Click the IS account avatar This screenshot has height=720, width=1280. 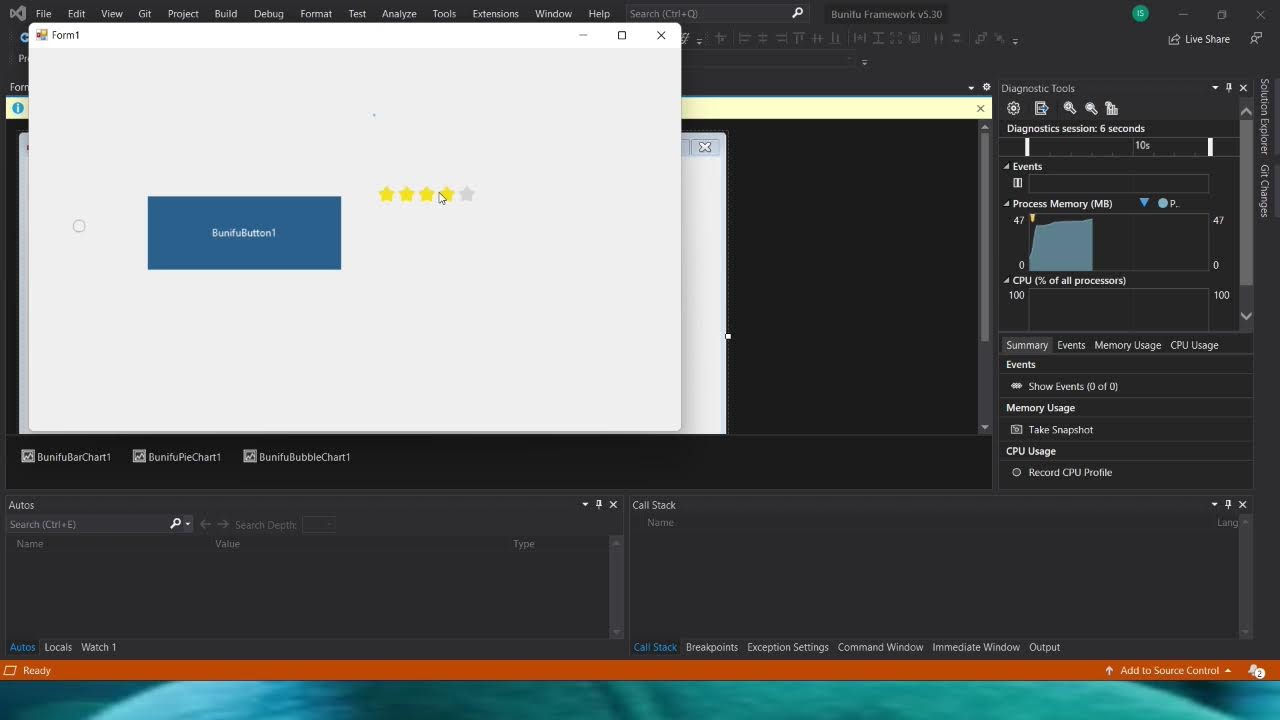(x=1140, y=13)
